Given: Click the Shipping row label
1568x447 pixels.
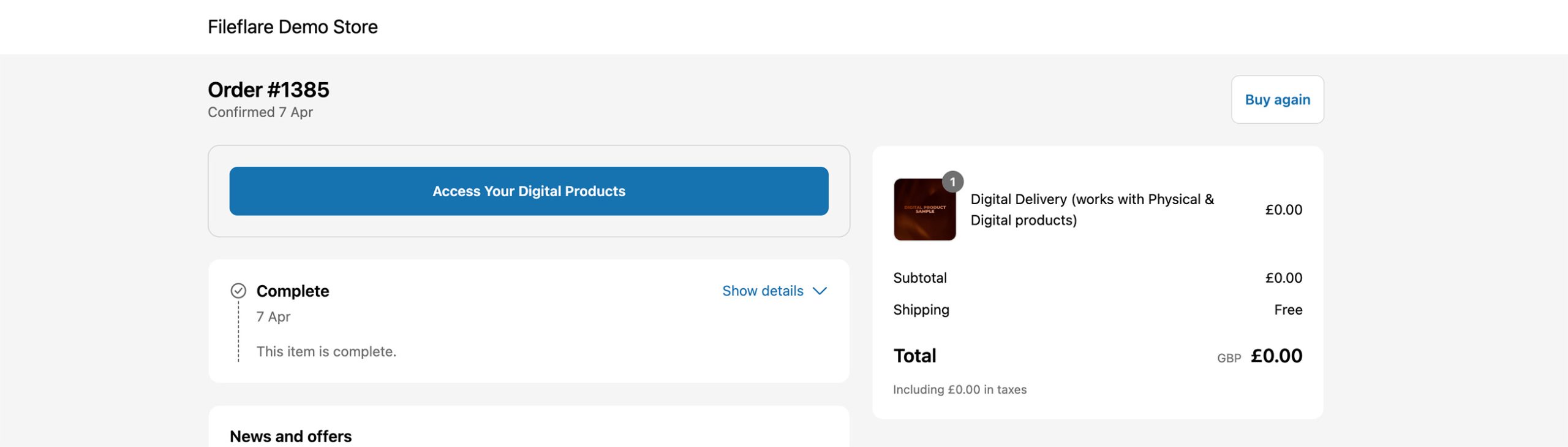Looking at the screenshot, I should (921, 310).
